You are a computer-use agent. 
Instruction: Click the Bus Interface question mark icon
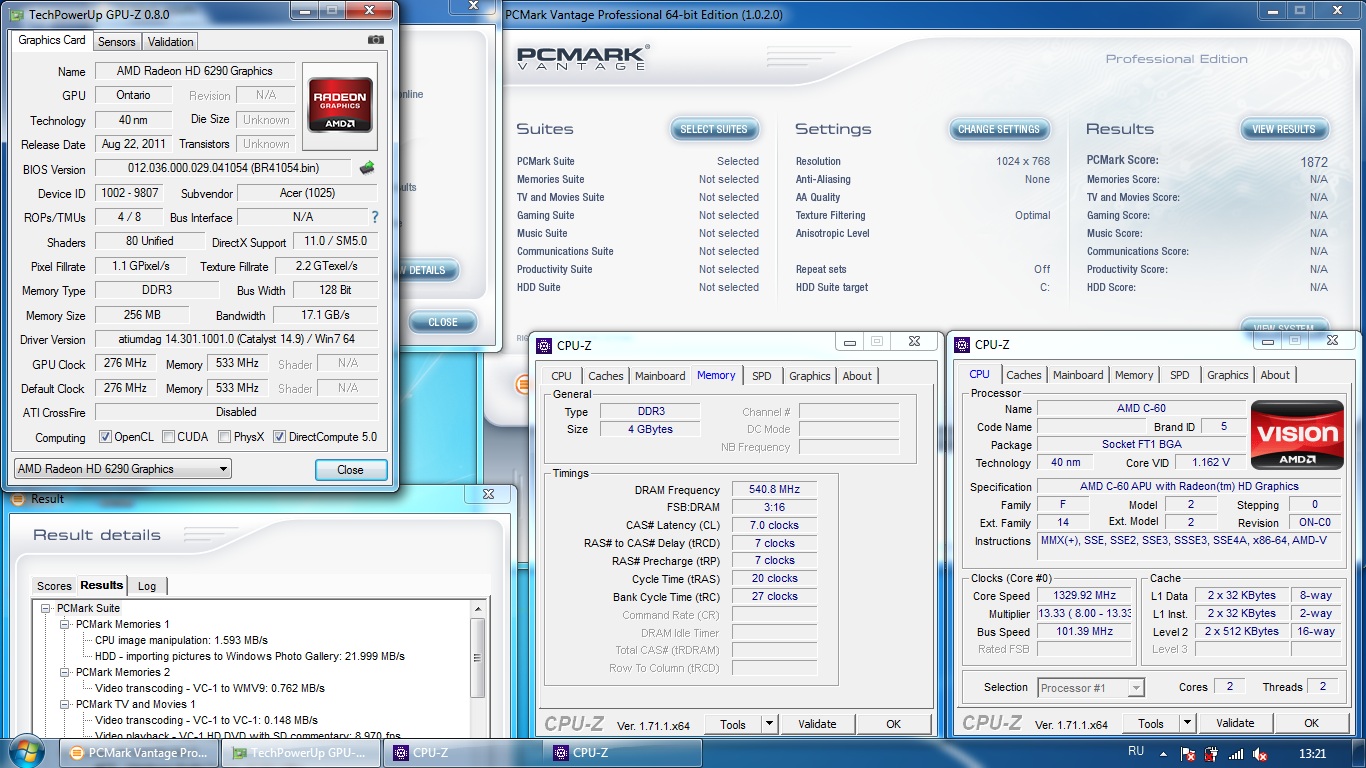coord(375,217)
